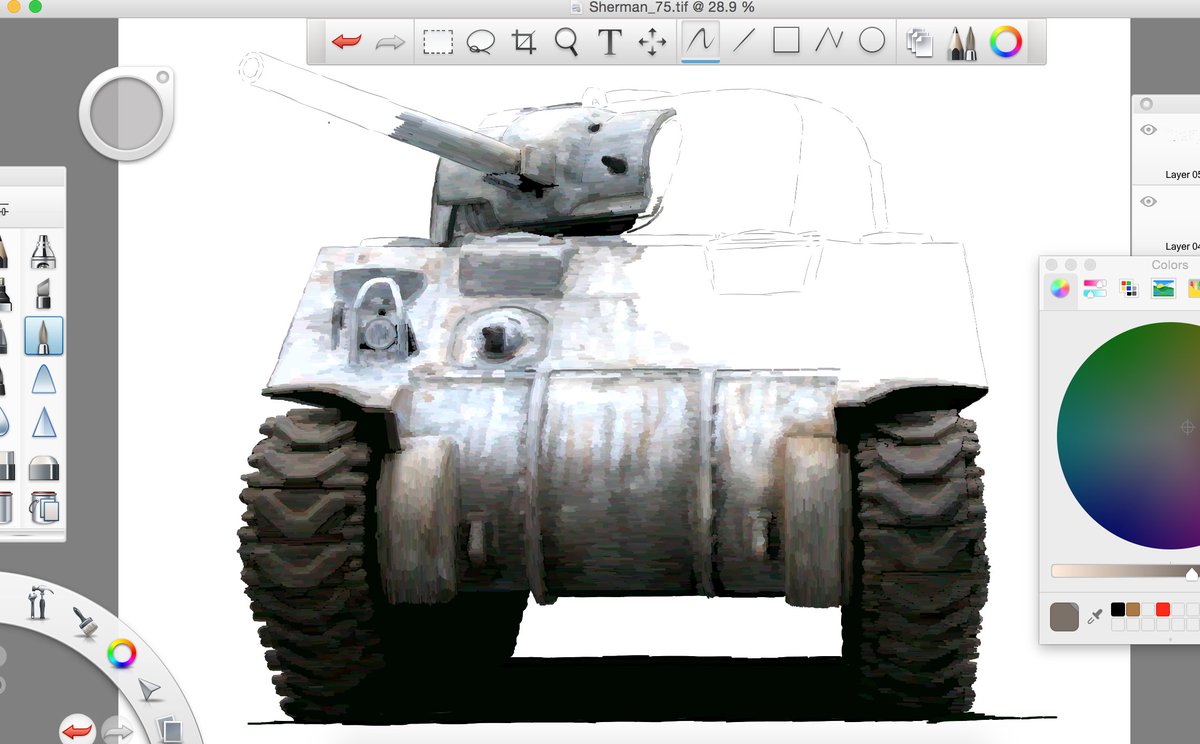Image resolution: width=1200 pixels, height=744 pixels.
Task: Open color editor from toolbar color ring
Action: click(x=1006, y=42)
